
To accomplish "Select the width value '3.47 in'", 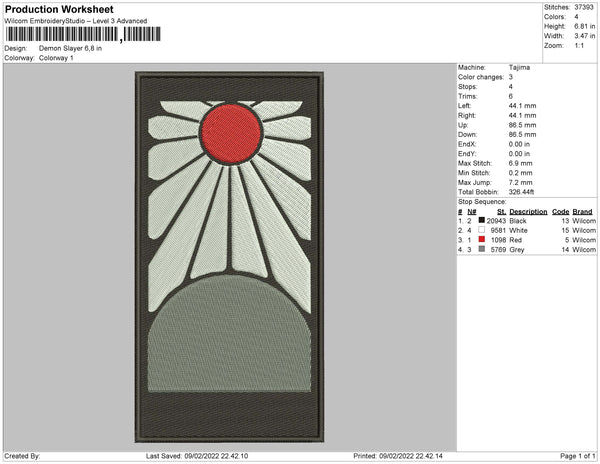I will click(x=585, y=36).
